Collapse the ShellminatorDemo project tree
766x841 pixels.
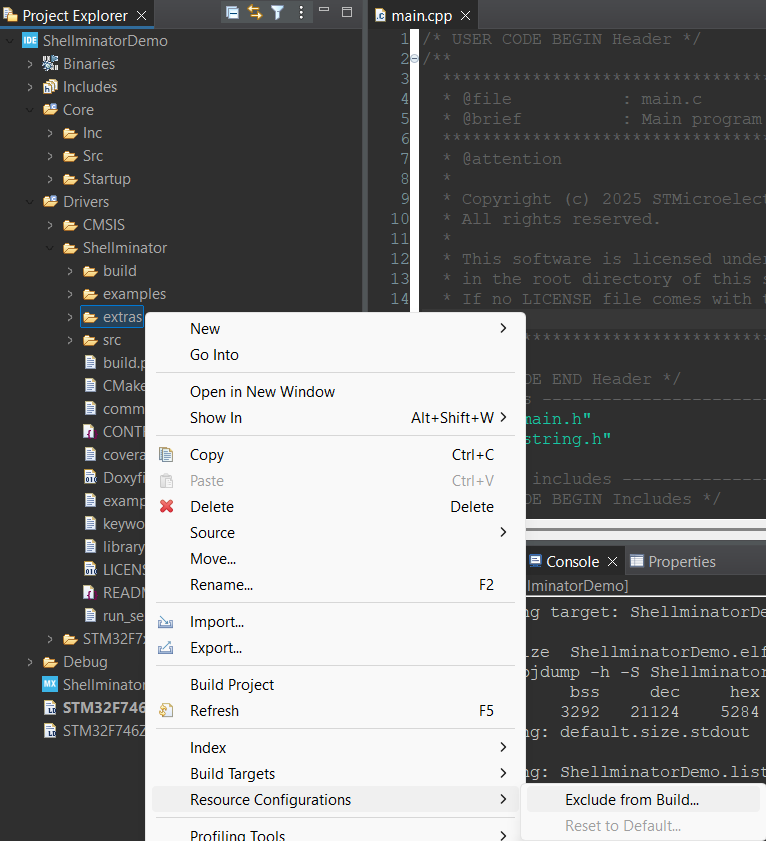pos(10,40)
